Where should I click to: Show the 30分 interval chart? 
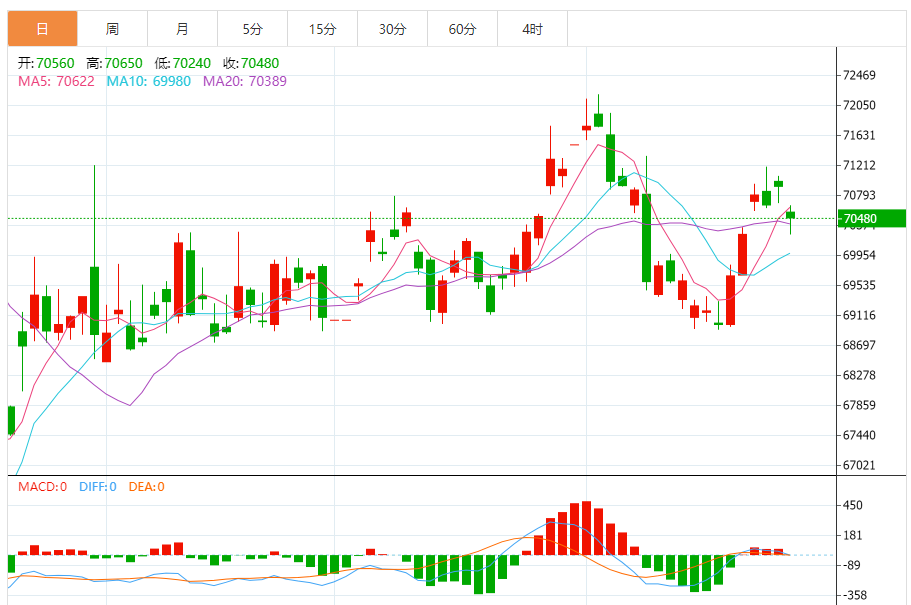pyautogui.click(x=392, y=29)
